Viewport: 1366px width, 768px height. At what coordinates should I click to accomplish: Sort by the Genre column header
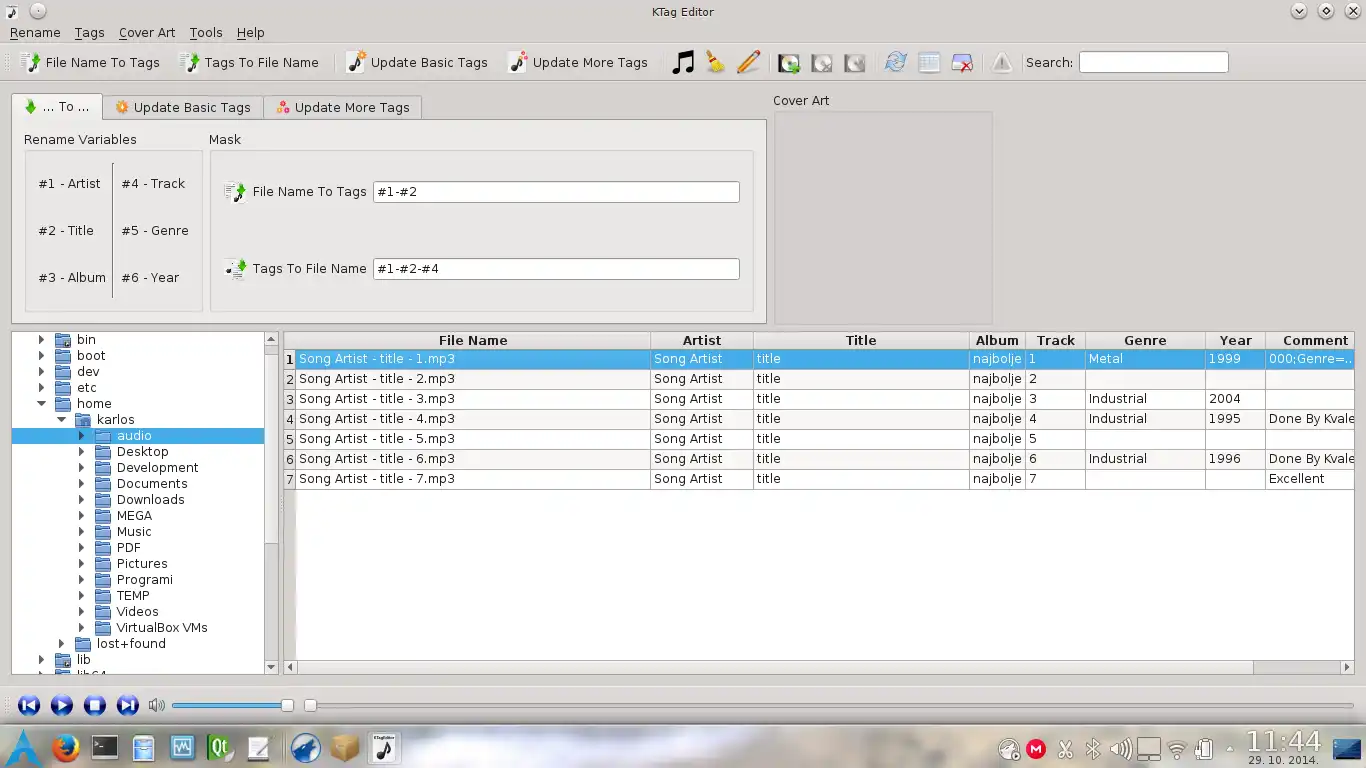[1145, 340]
